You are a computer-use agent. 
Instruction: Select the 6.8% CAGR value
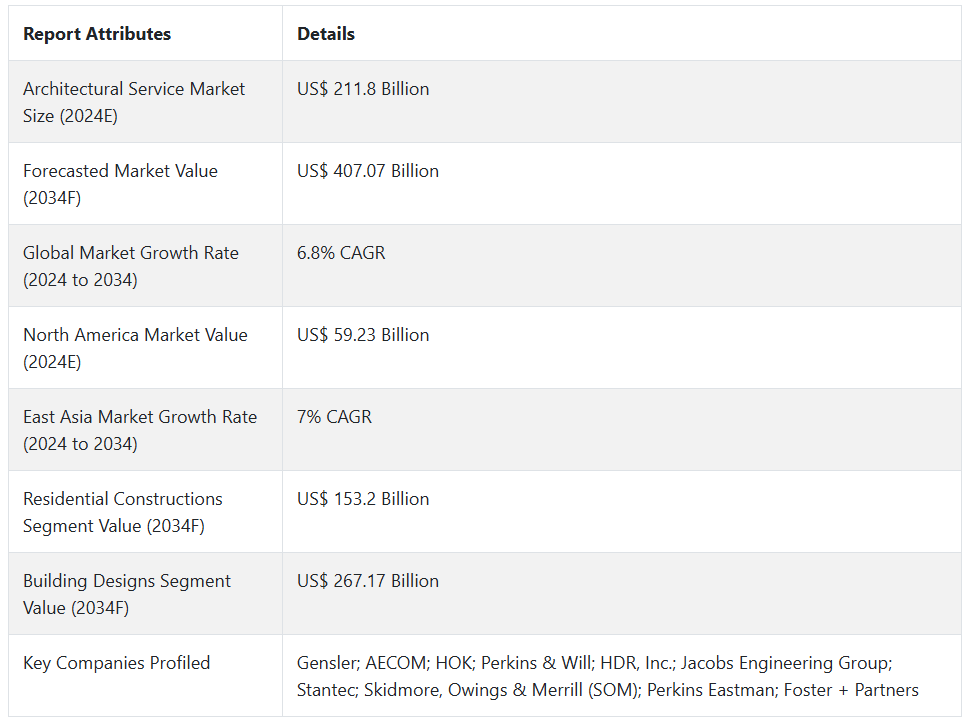341,253
